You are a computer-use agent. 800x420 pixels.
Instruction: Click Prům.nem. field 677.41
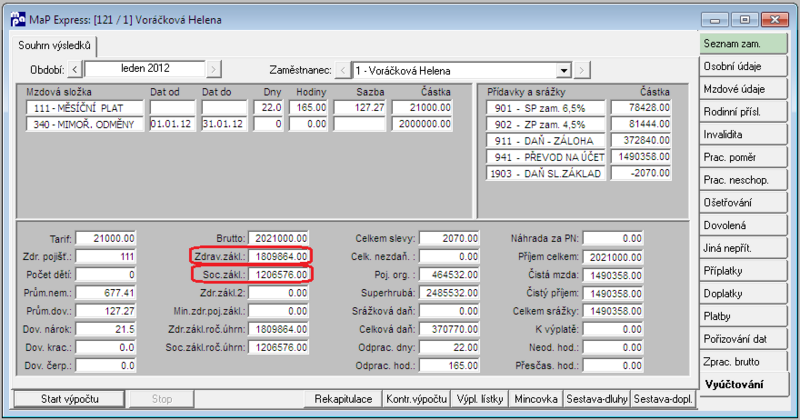[x=106, y=293]
